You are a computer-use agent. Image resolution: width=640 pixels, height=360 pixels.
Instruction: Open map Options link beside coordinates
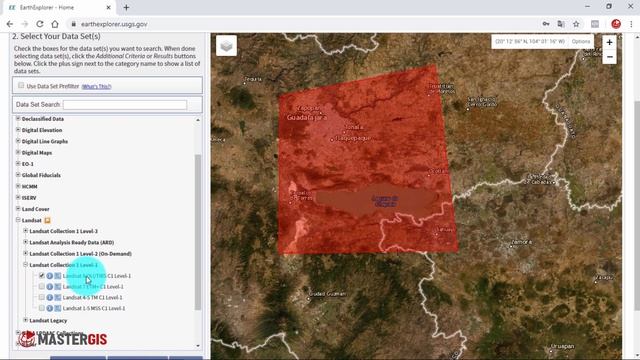point(580,42)
